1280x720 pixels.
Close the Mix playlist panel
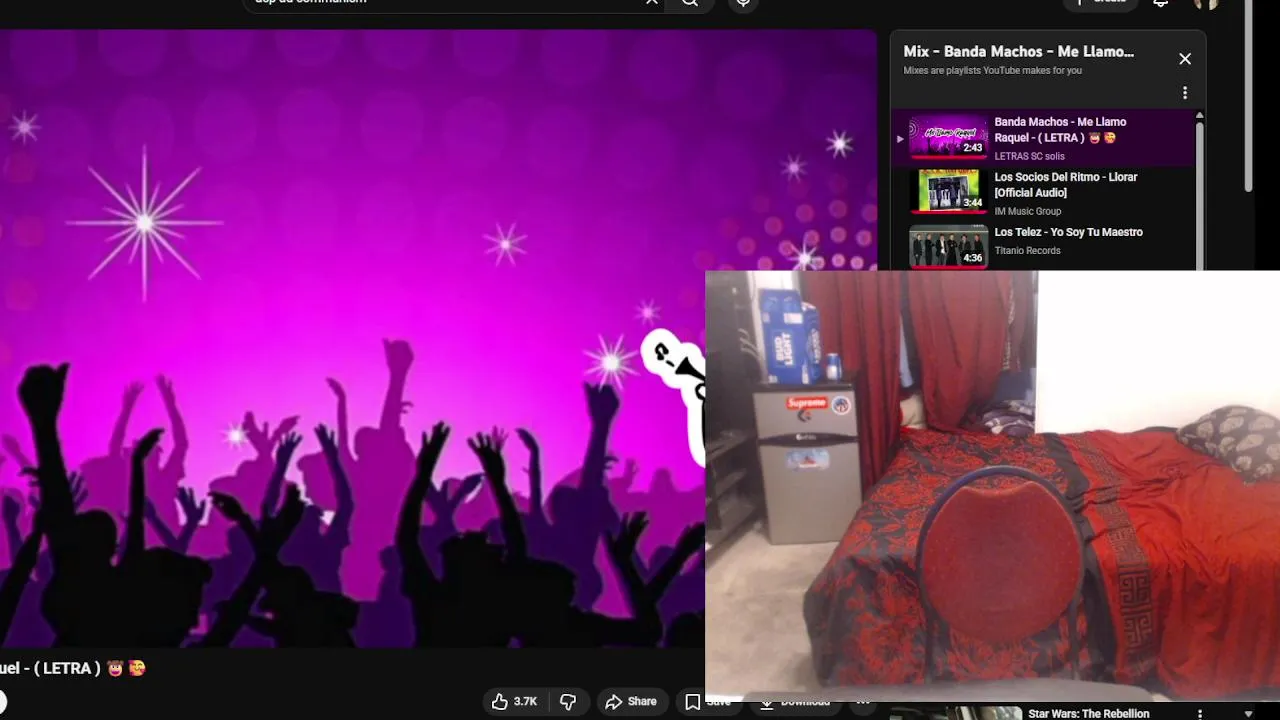pyautogui.click(x=1185, y=59)
